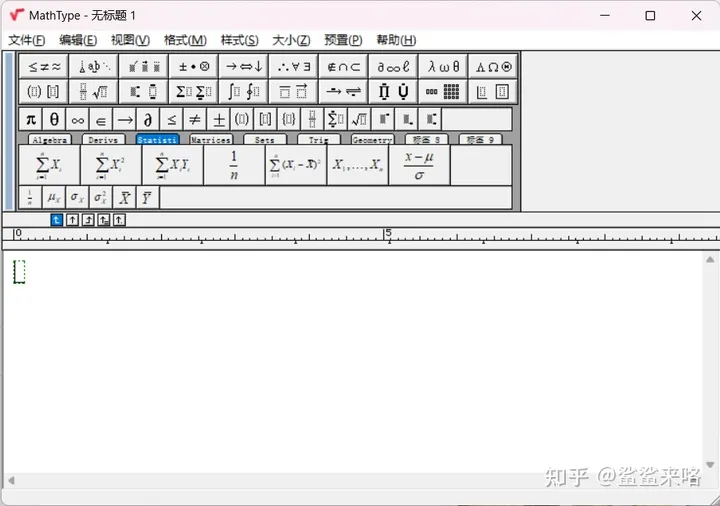The image size is (720, 506).
Task: Insert the not-equal symbol from small bar
Action: coord(195,120)
